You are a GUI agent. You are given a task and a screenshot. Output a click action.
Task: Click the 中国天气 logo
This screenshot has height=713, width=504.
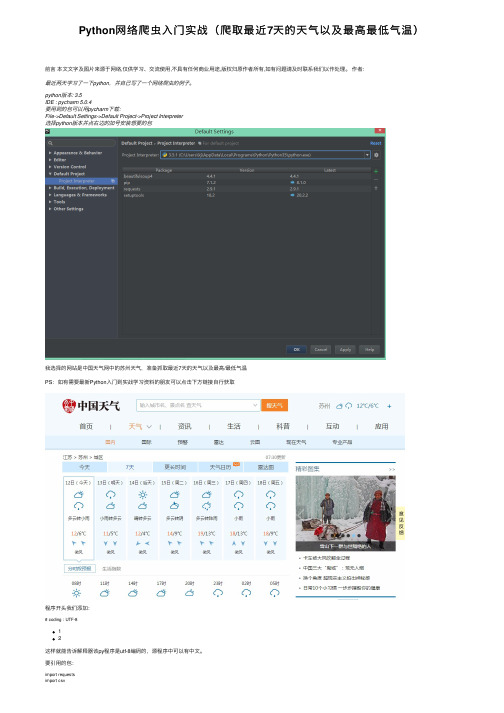(x=91, y=406)
